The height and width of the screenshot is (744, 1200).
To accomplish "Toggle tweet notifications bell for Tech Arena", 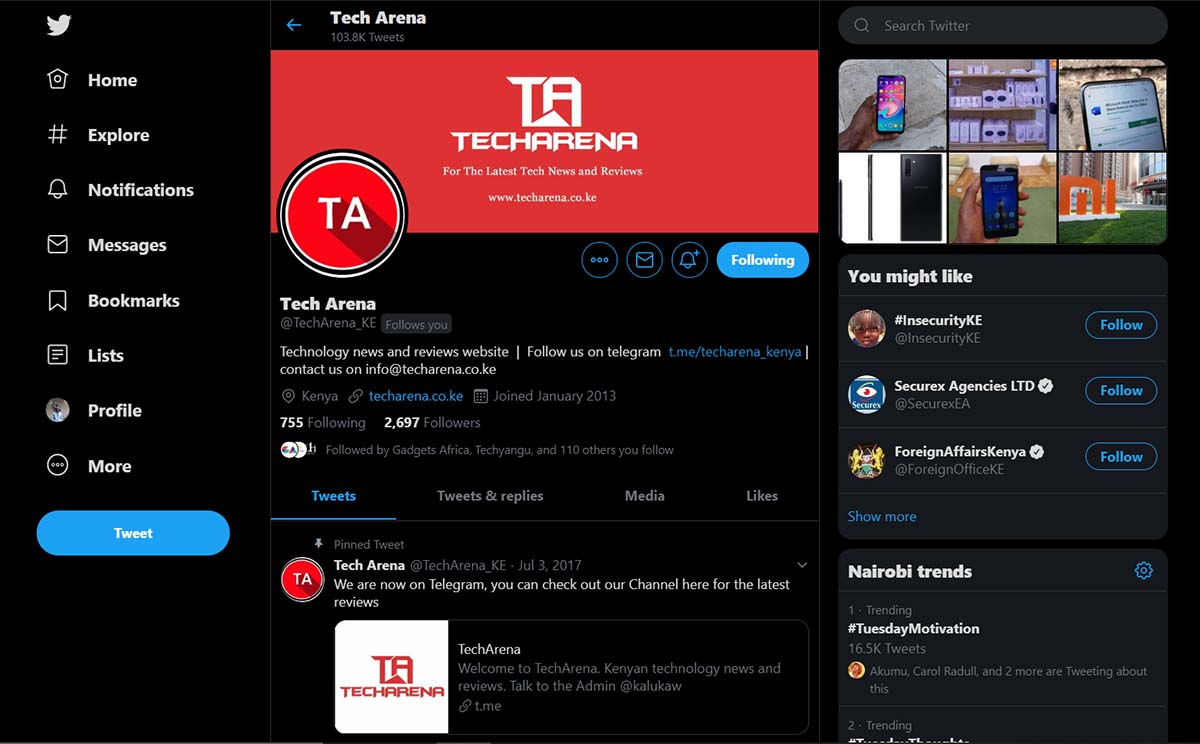I will tap(689, 260).
